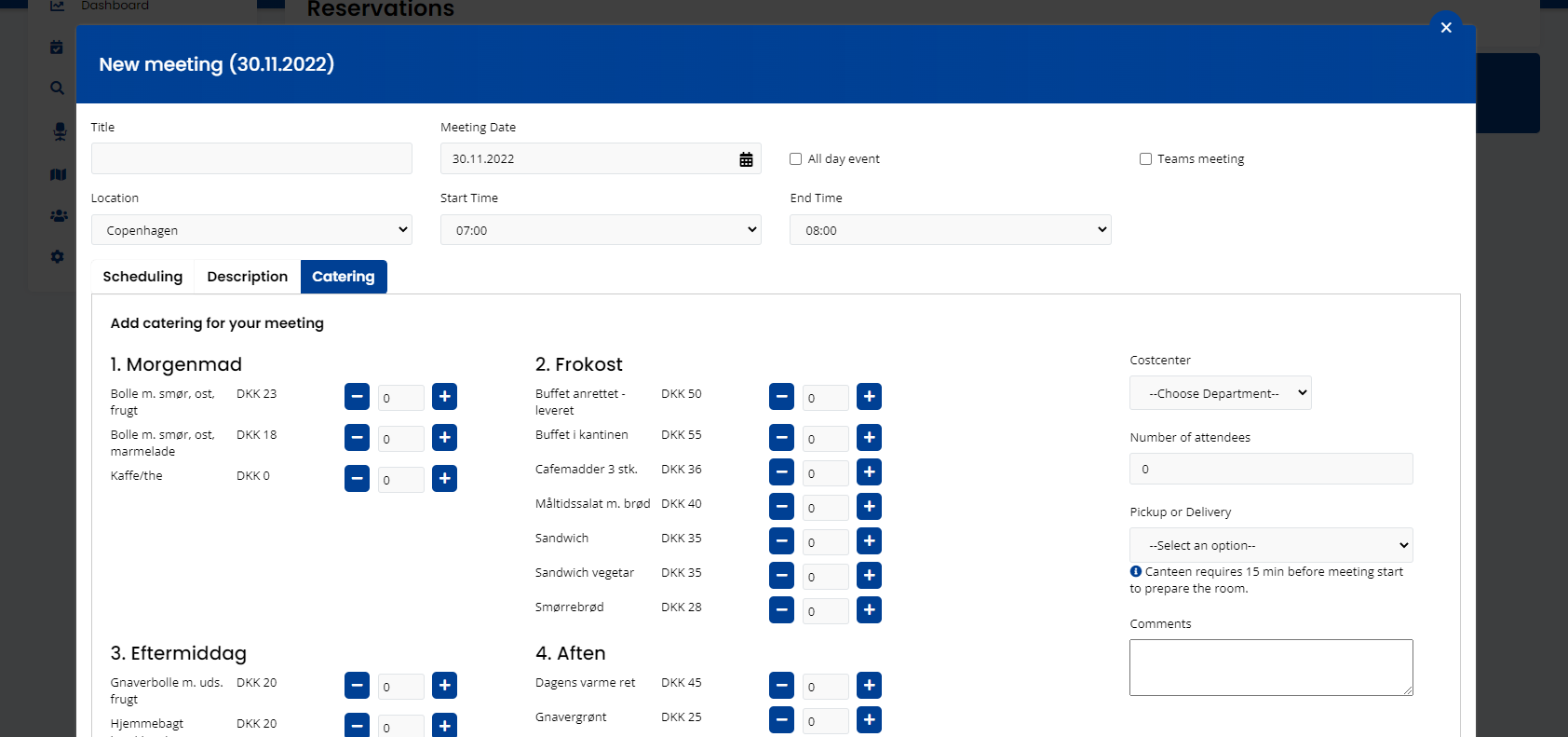This screenshot has width=1568, height=737.
Task: Click the quantity box for Smørrebrød
Action: tap(825, 611)
